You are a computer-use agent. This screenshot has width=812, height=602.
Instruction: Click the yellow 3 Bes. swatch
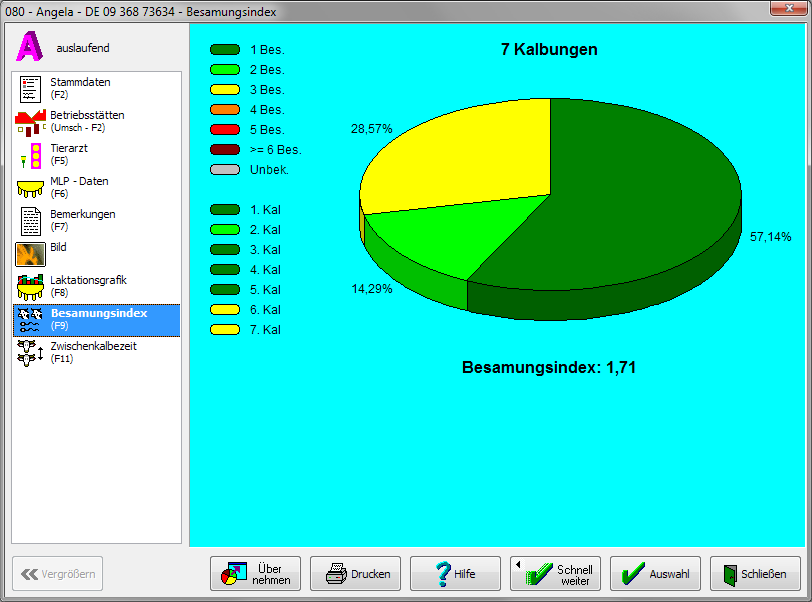point(225,90)
